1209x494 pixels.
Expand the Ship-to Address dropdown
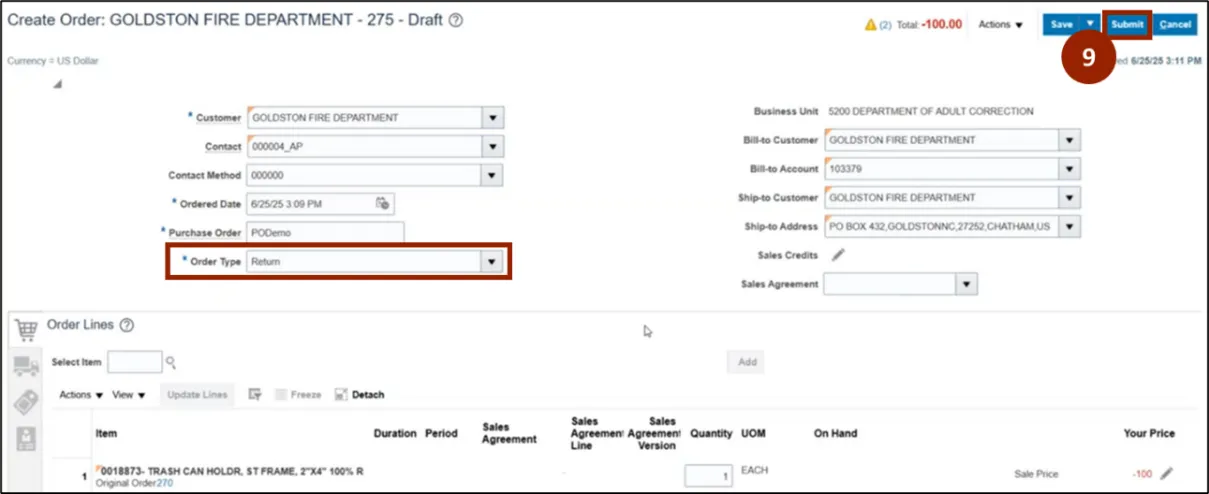(1070, 227)
